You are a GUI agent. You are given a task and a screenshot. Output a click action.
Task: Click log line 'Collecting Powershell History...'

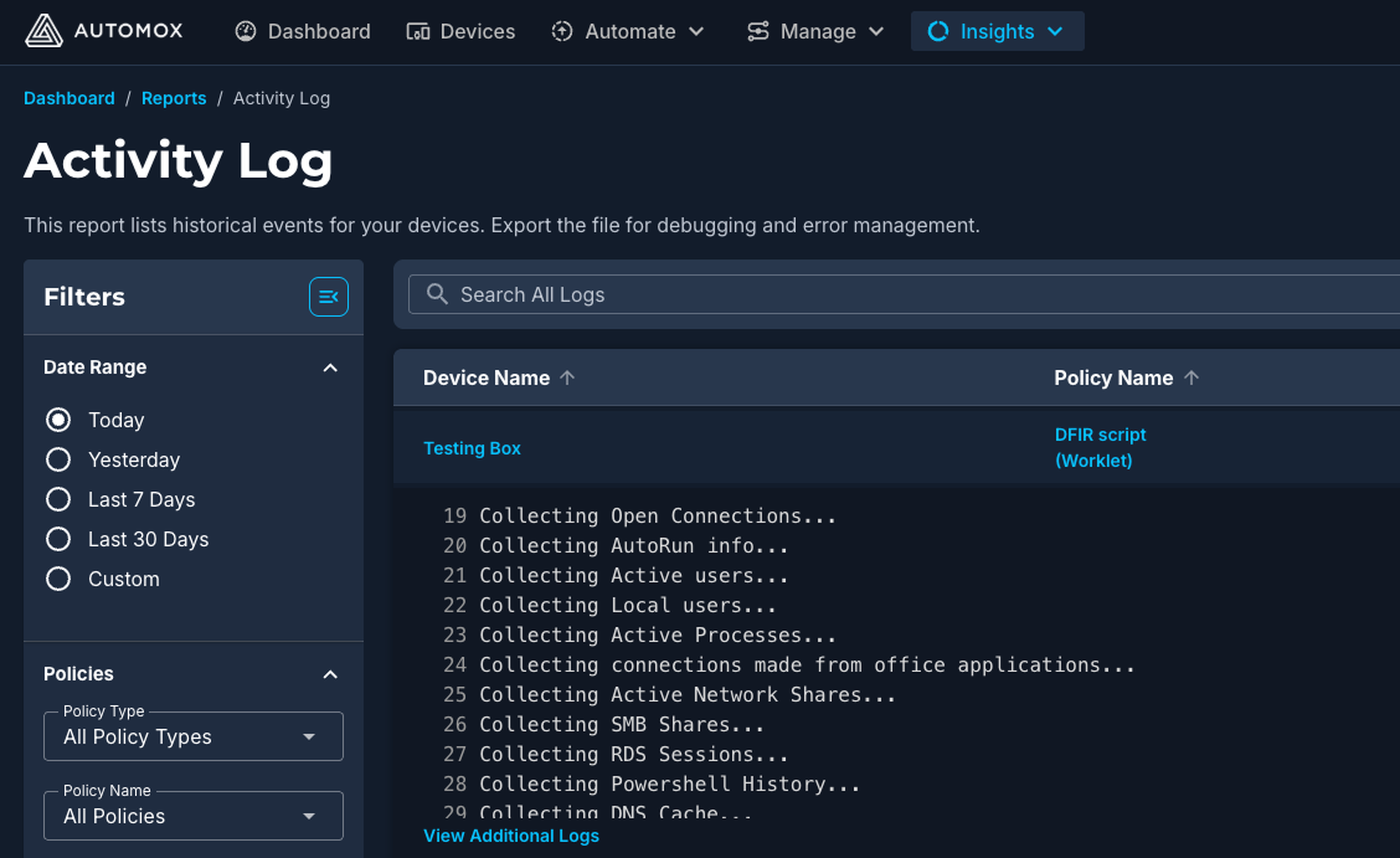tap(669, 784)
